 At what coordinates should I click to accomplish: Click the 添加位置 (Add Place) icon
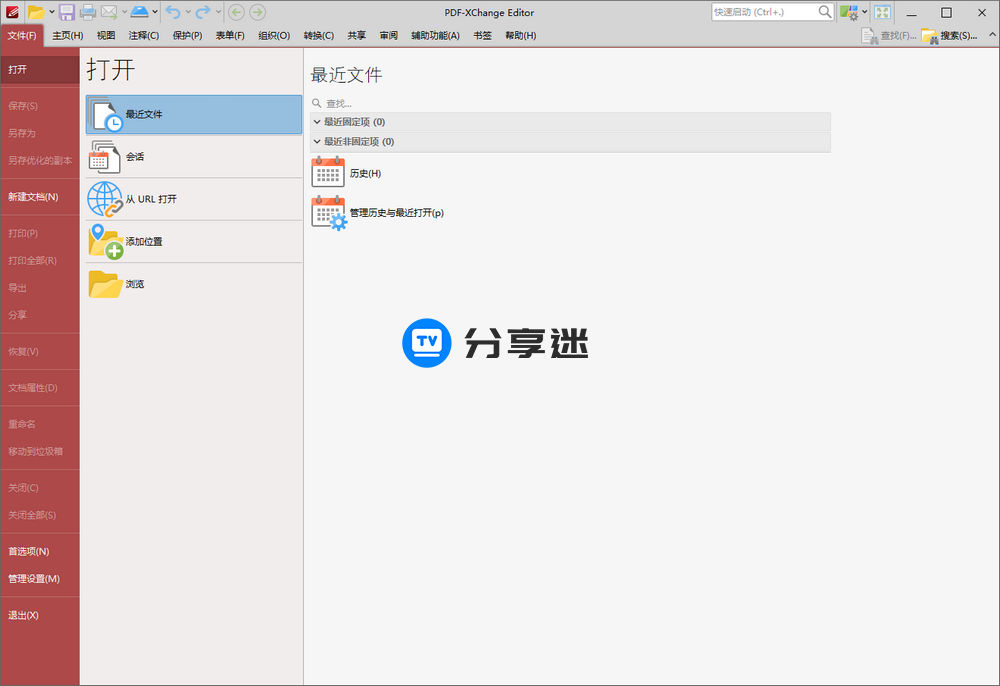[107, 240]
